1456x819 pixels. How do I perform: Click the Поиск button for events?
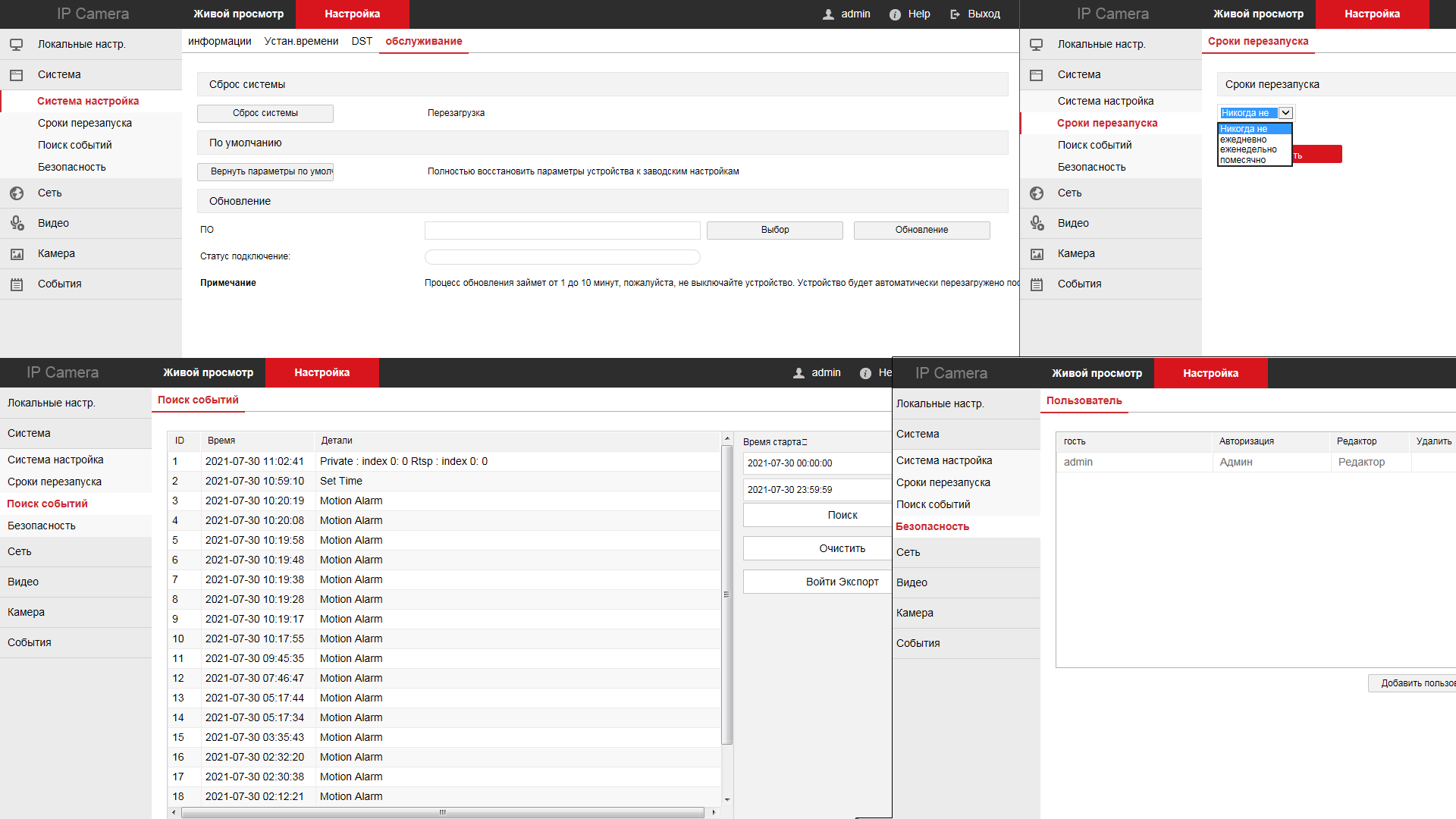[x=842, y=515]
